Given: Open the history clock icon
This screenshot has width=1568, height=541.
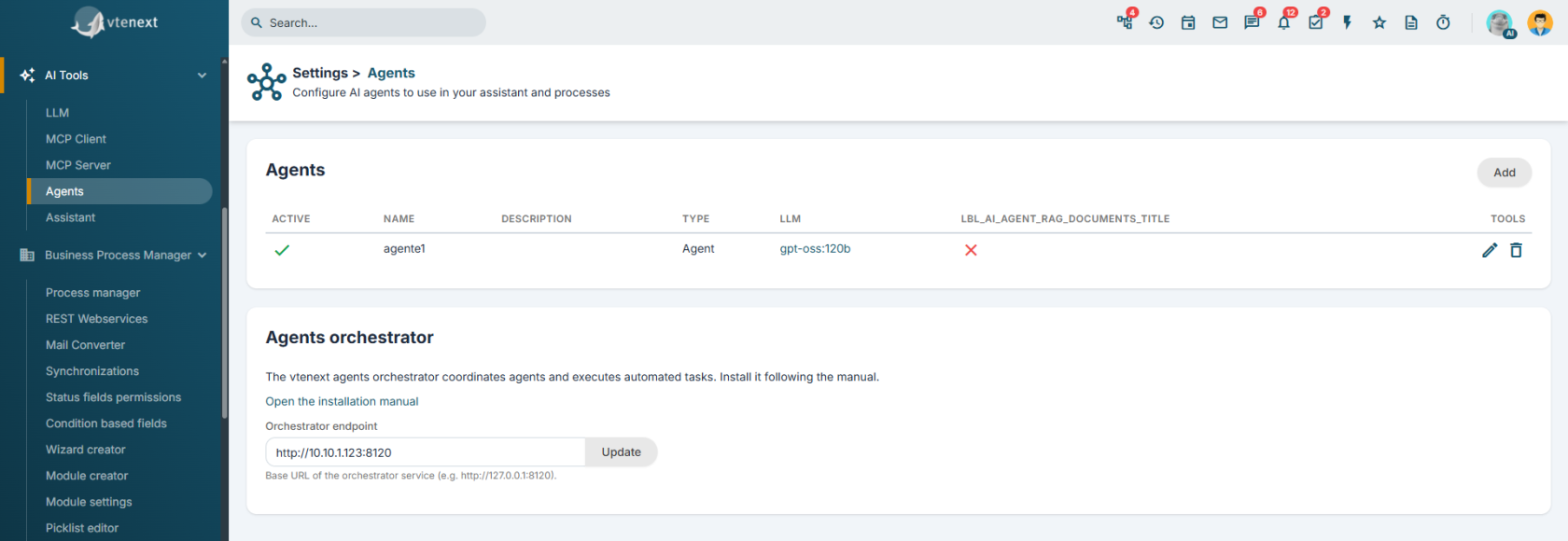Looking at the screenshot, I should click(1156, 22).
